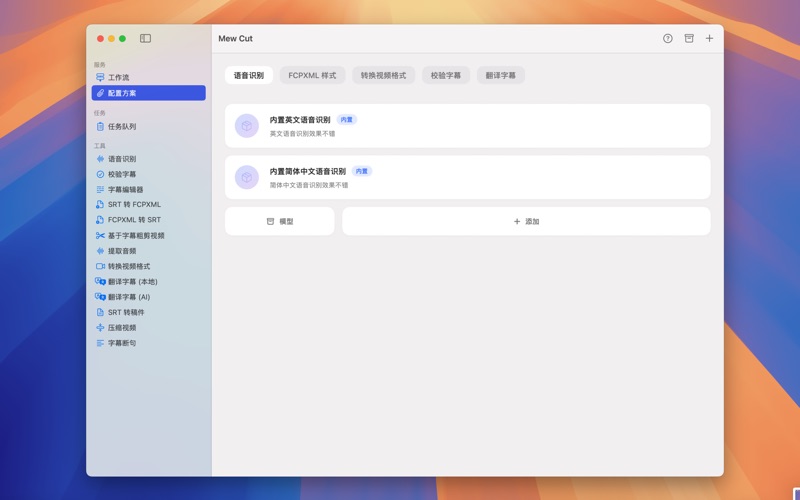Open 转换视频格式 tool in sidebar
Screen dimensions: 800x500
(148, 266)
